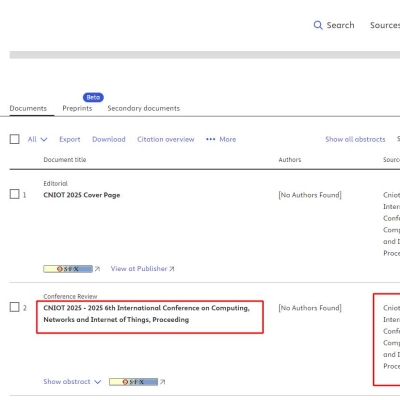This screenshot has width=400, height=400.
Task: Select checkbox for document 1
Action: [x=15, y=194]
